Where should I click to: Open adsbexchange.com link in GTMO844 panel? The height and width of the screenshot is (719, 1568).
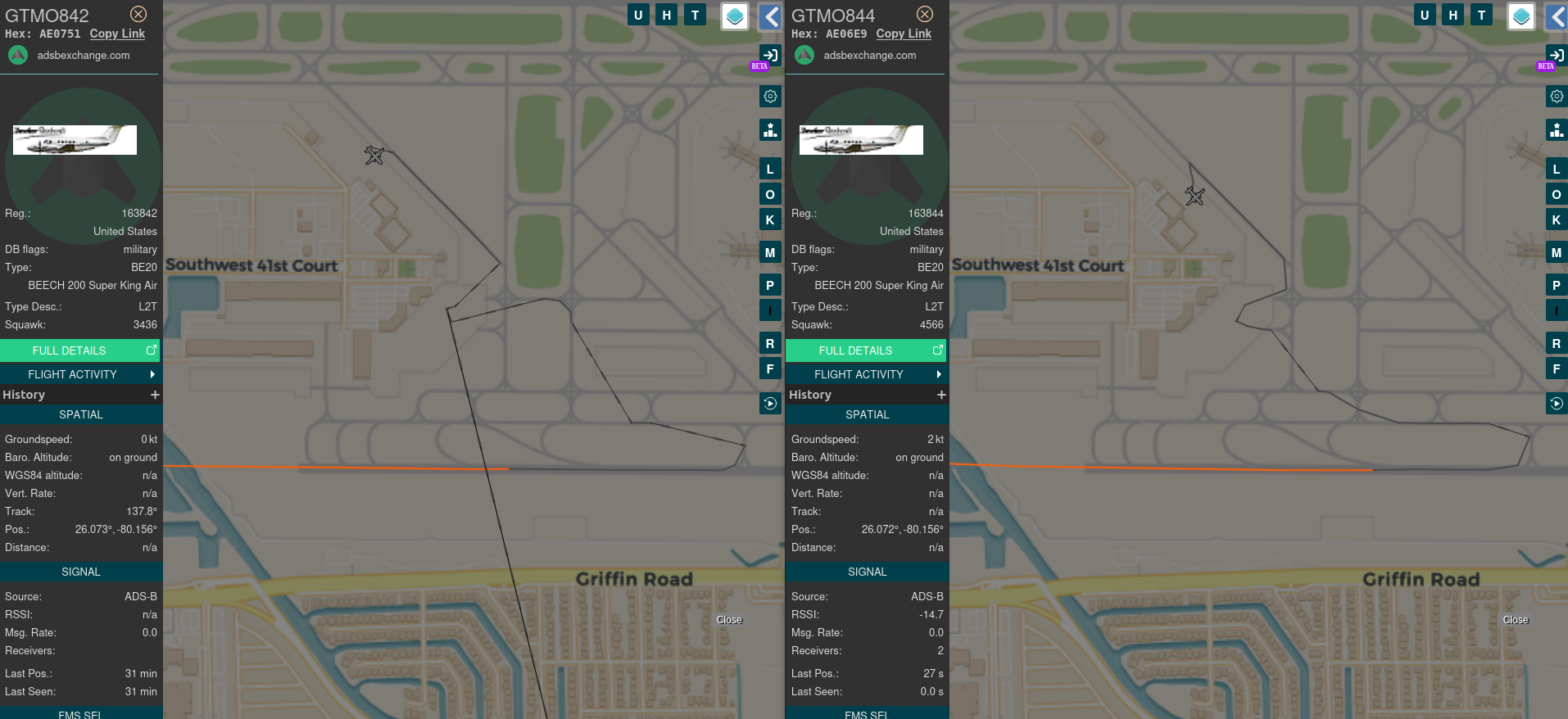click(x=869, y=55)
